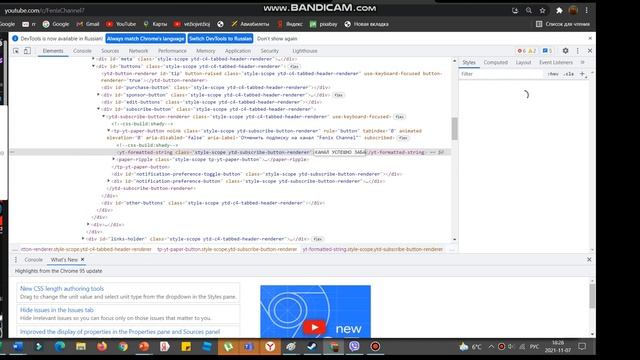Switch to drawer Console tab
Screen dimensions: 640x360
click(33, 260)
